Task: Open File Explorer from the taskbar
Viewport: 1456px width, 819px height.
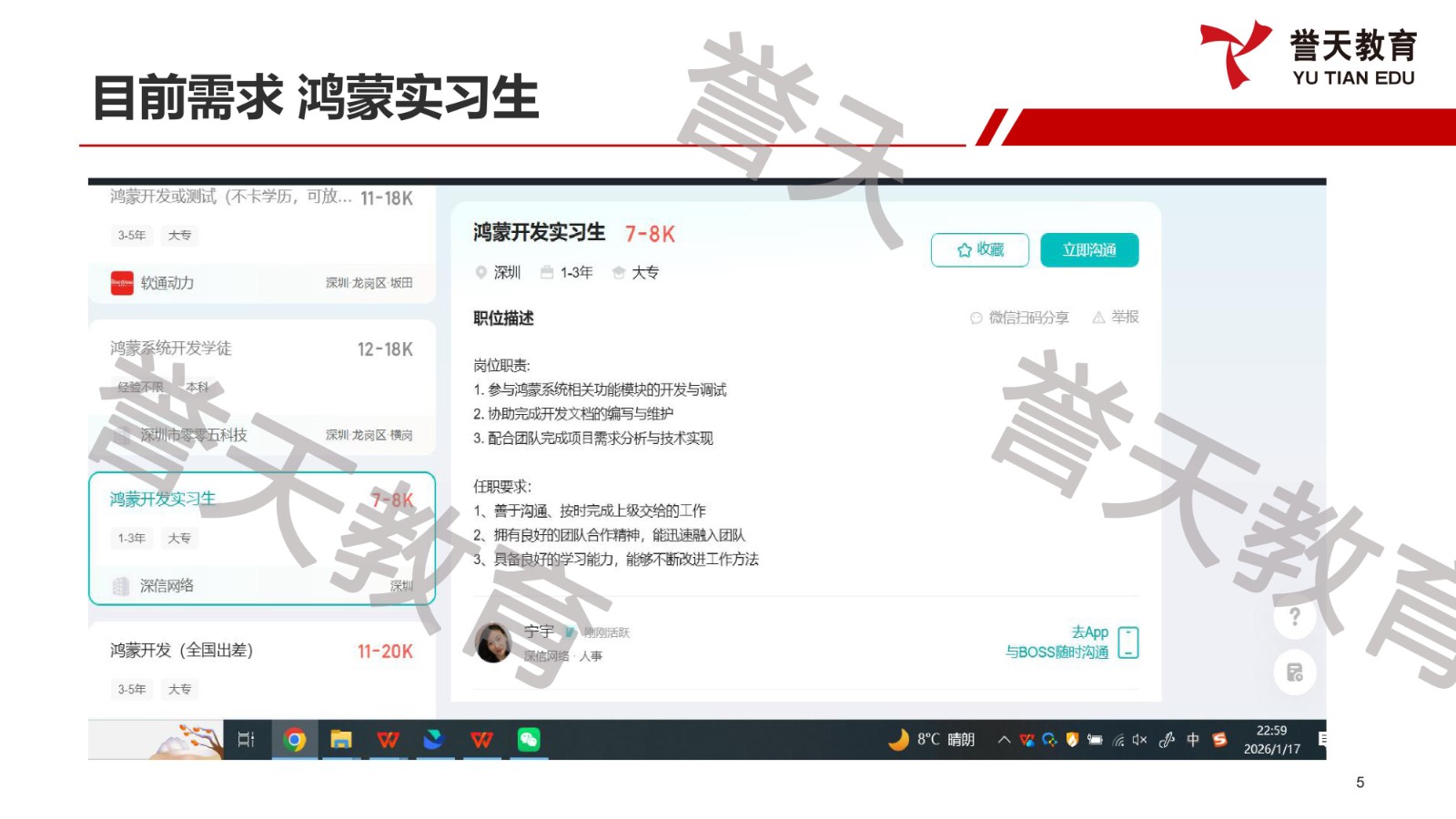Action: 341,740
